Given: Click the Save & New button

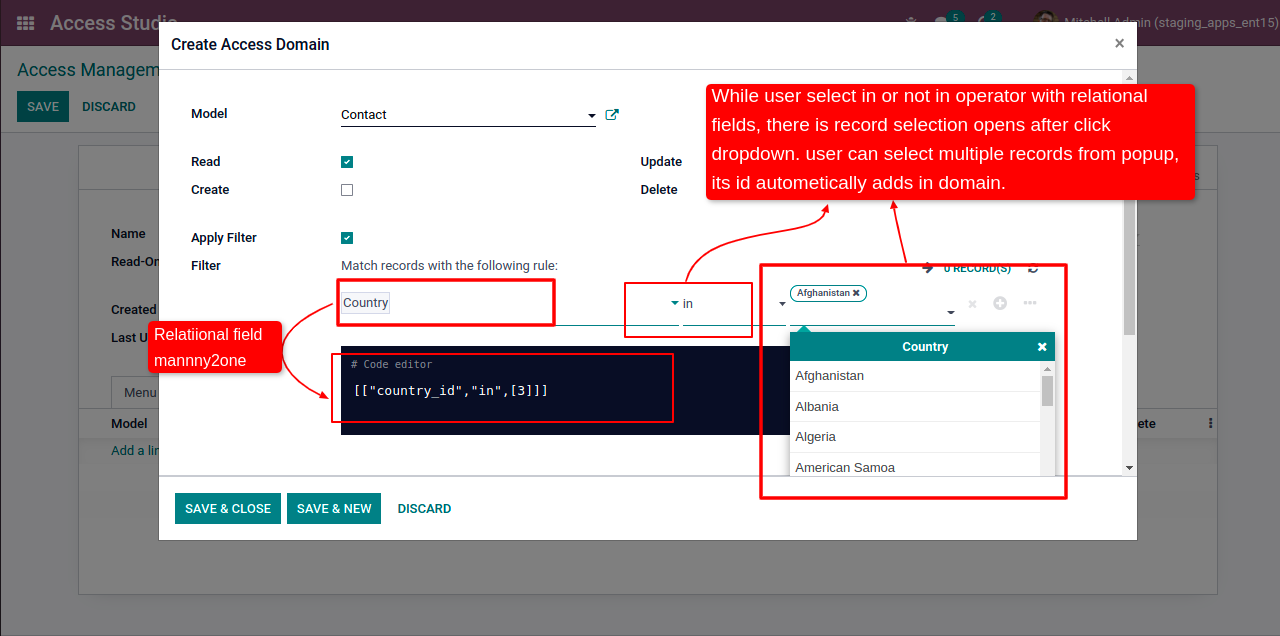Looking at the screenshot, I should (x=334, y=509).
